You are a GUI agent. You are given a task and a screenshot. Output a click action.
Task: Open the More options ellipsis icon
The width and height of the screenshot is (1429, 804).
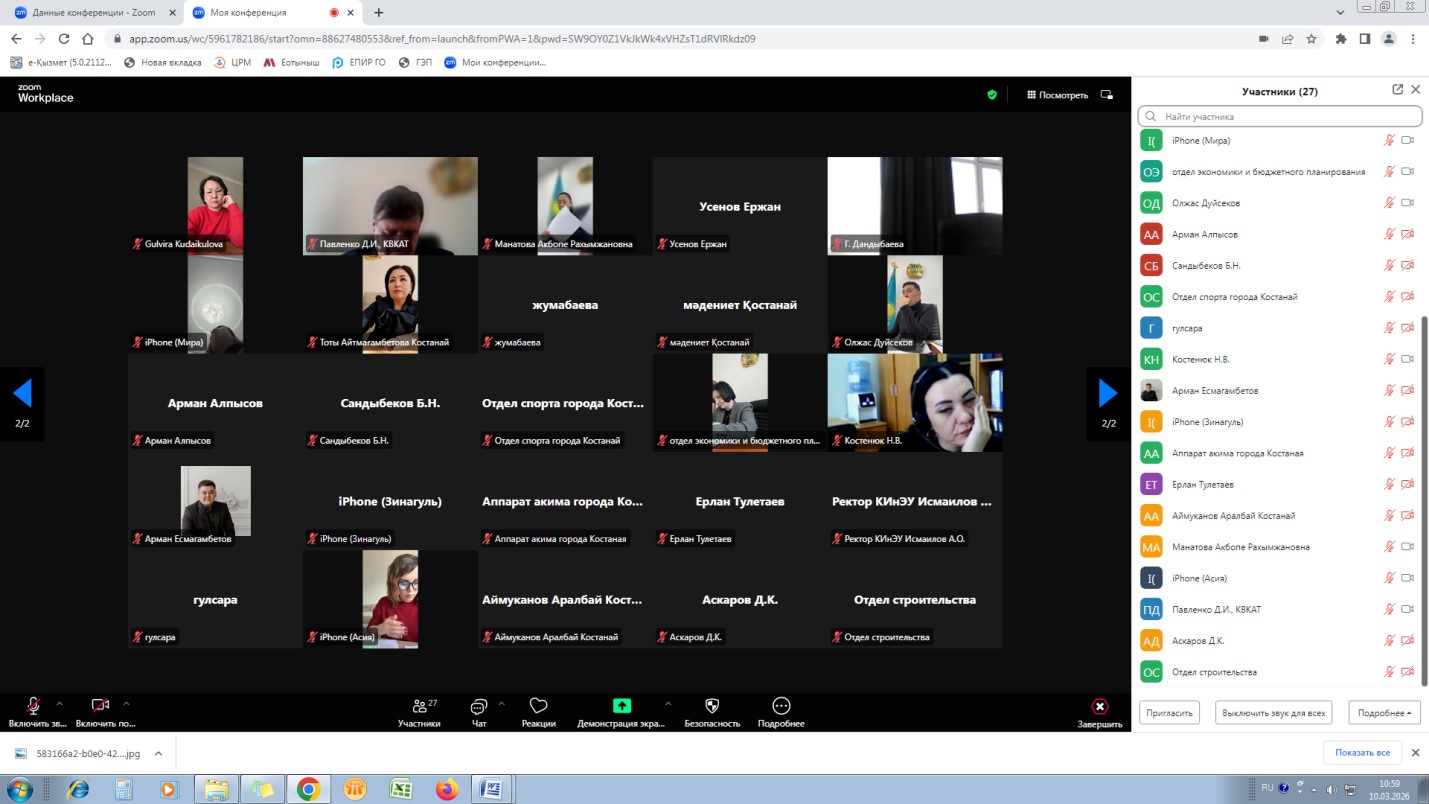point(781,706)
